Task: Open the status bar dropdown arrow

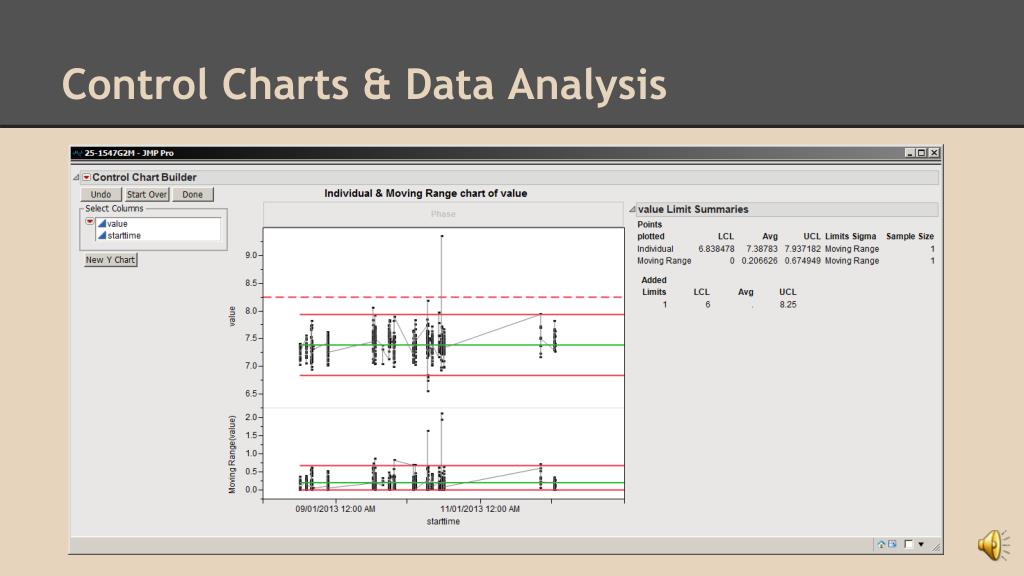Action: [920, 544]
